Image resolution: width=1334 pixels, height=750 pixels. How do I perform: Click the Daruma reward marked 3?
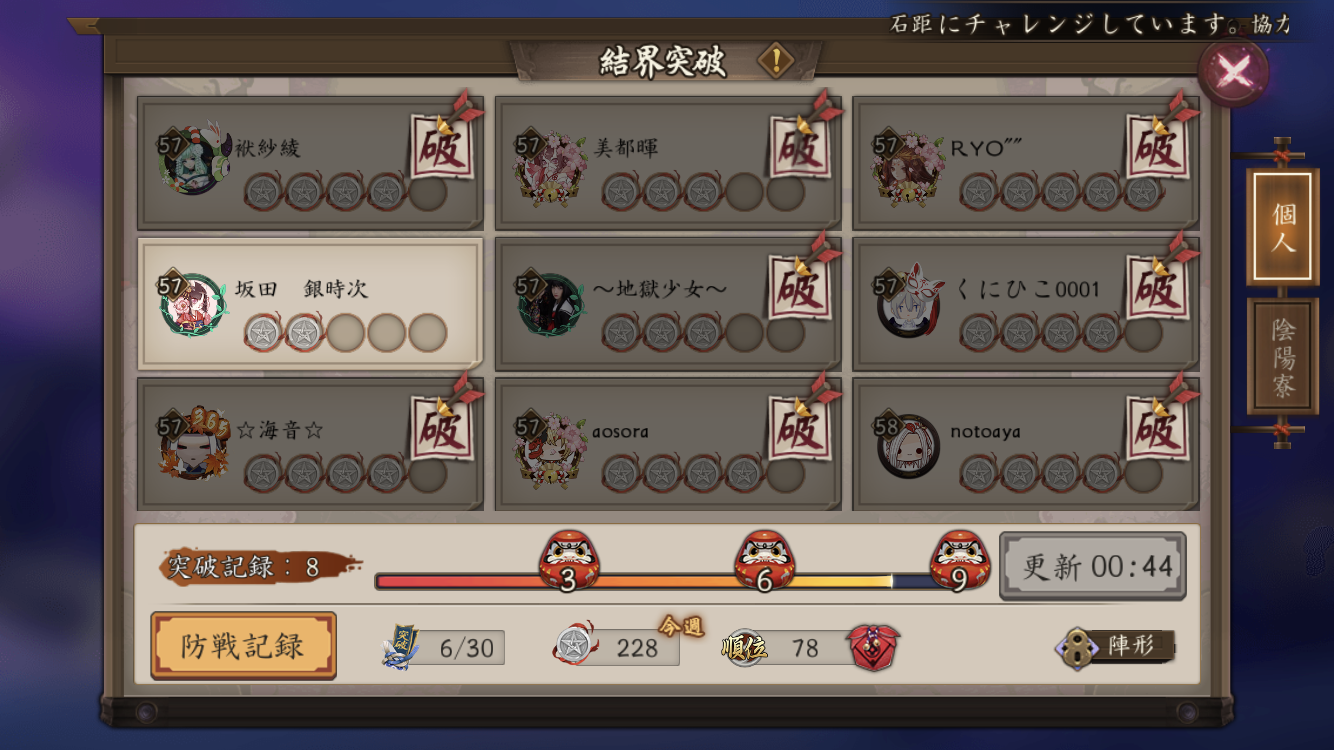[568, 561]
